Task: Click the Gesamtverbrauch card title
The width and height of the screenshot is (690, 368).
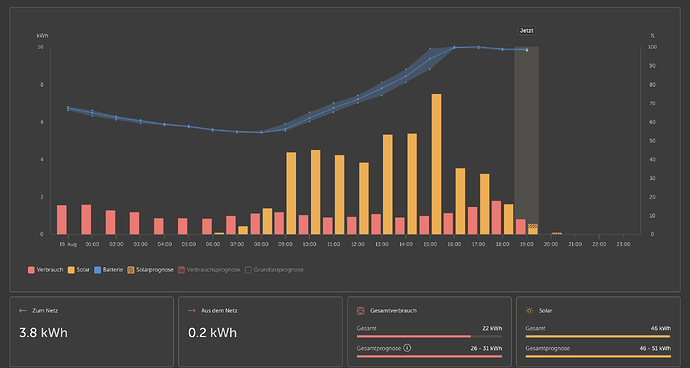Action: tap(393, 311)
